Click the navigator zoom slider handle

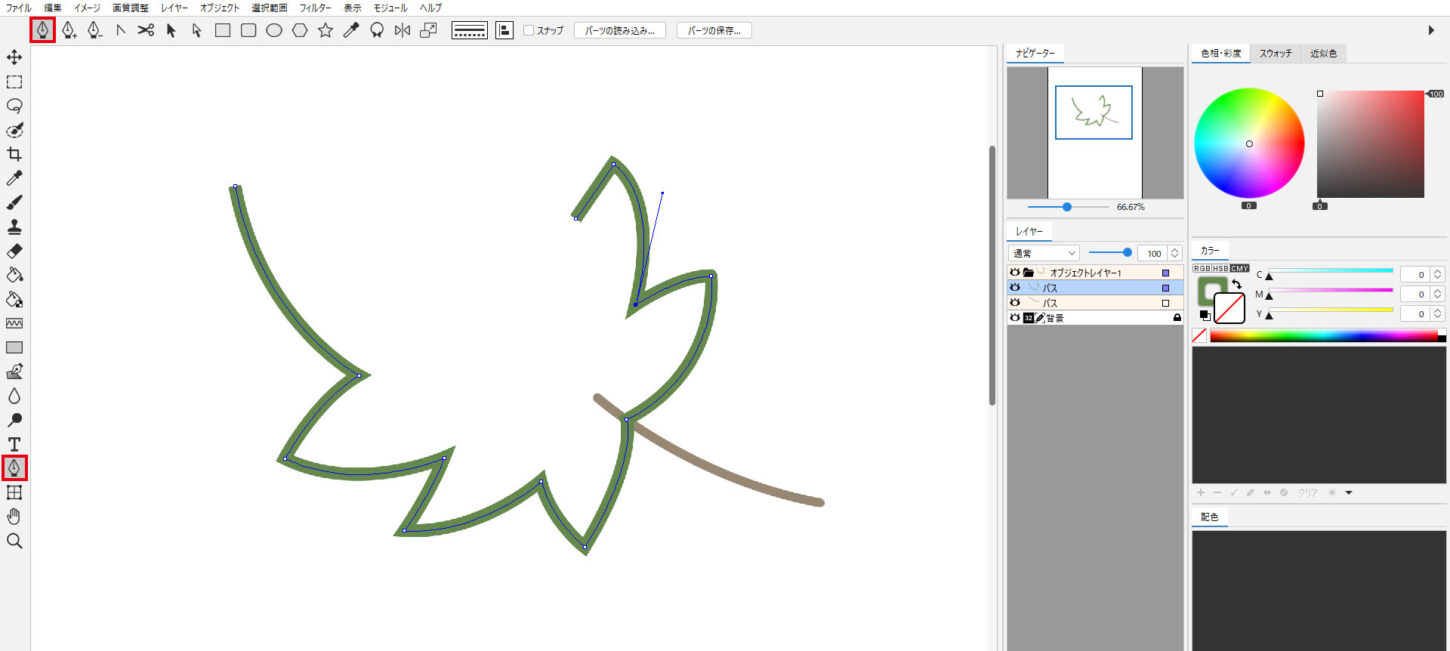1067,207
